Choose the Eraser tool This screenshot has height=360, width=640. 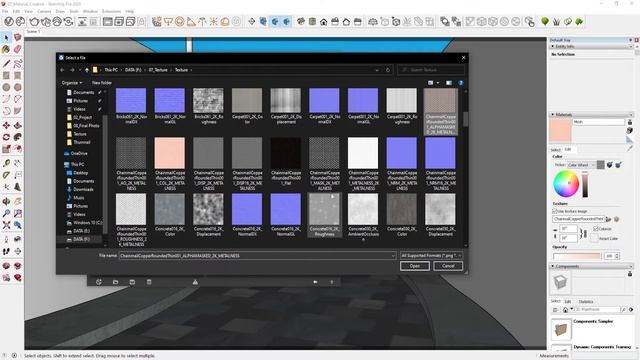click(18, 50)
